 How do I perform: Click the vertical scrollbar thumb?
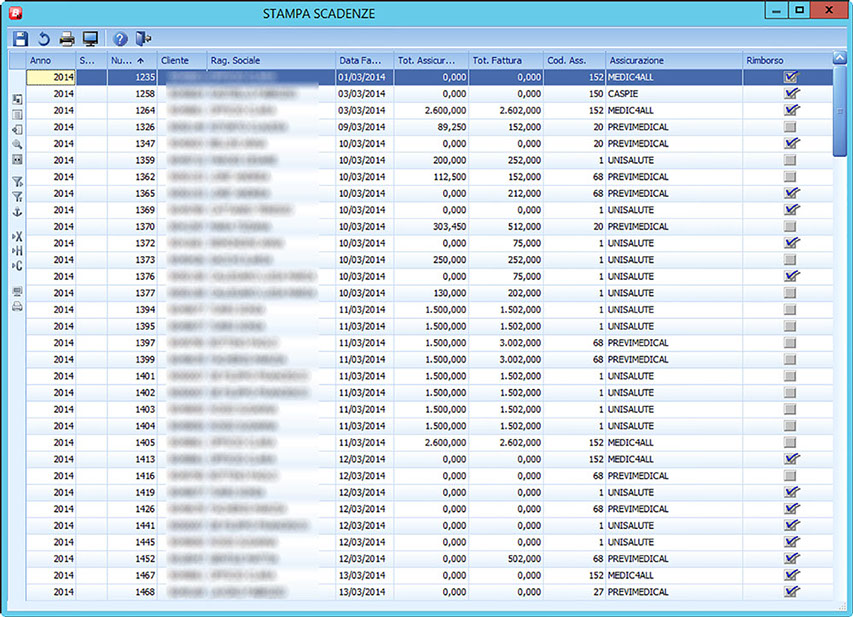click(840, 110)
